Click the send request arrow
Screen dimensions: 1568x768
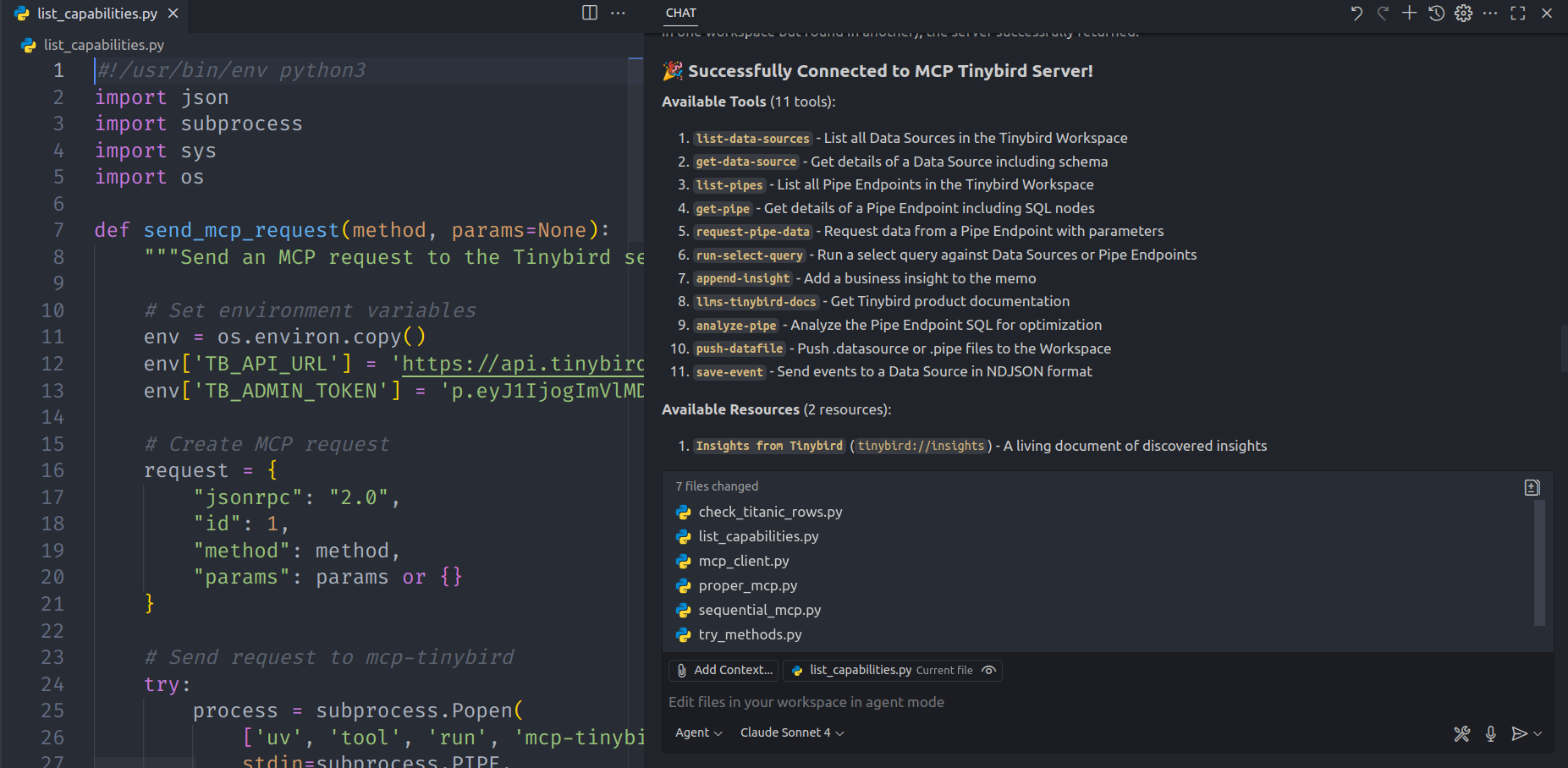(1521, 733)
